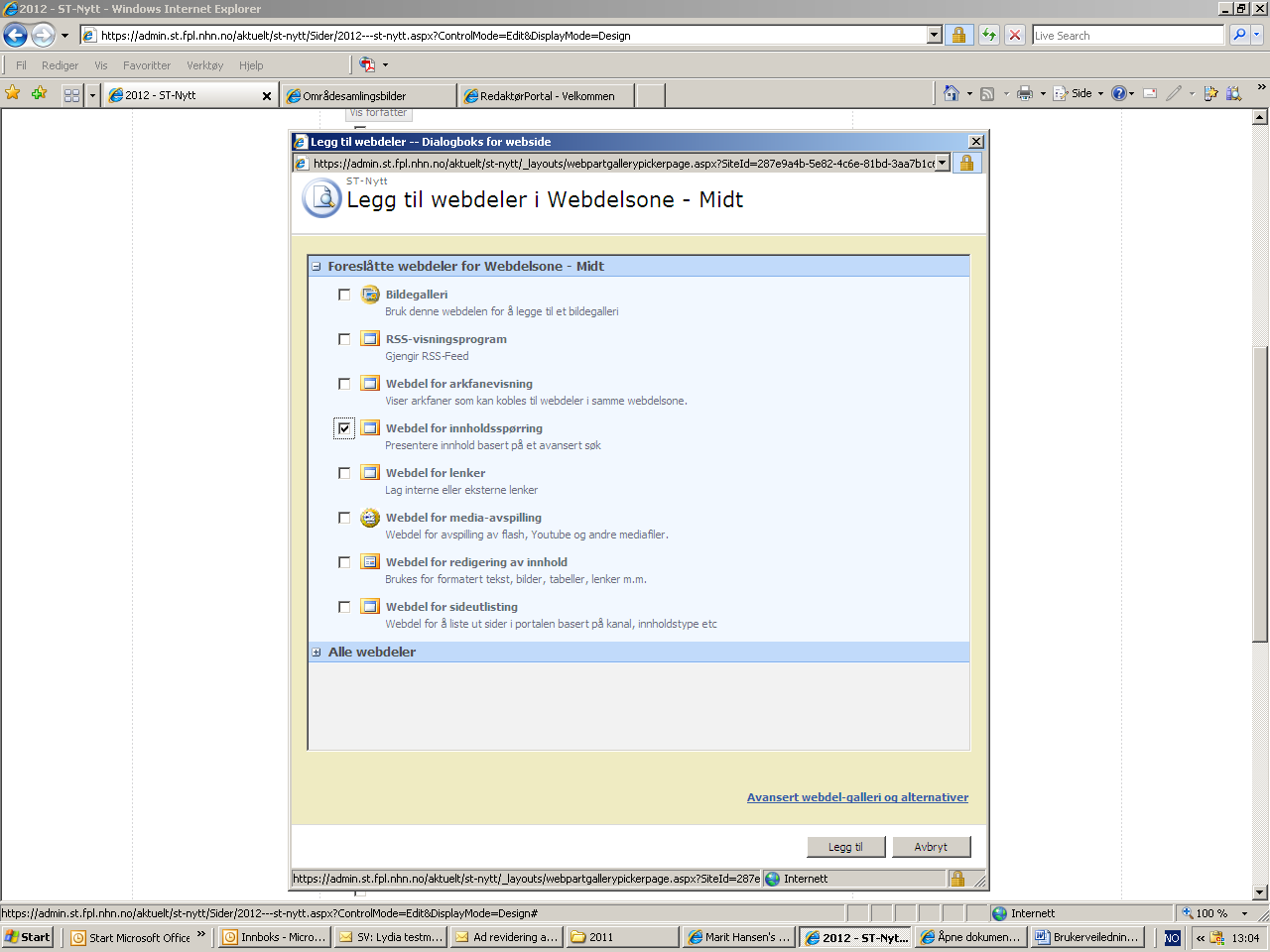
Task: Open the Rediger menu
Action: pyautogui.click(x=60, y=65)
